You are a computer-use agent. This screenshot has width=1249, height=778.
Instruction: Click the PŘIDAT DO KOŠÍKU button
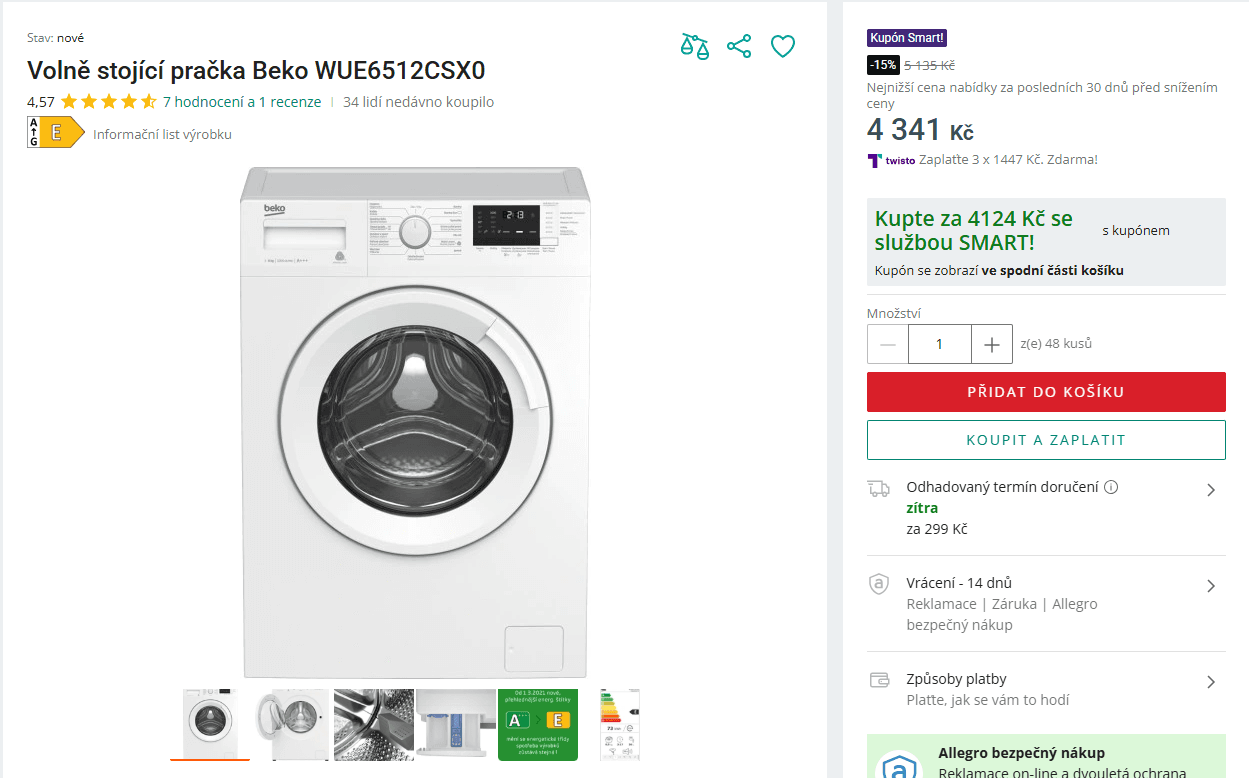coord(1045,391)
